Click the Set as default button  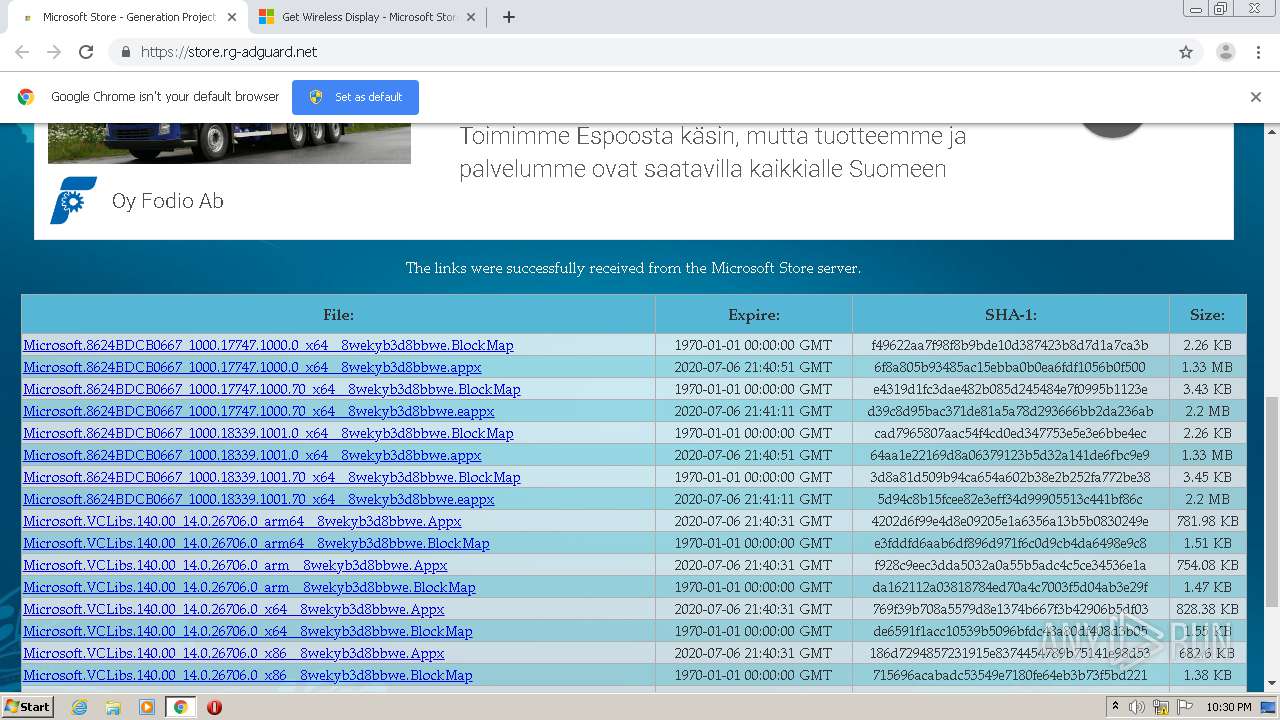(355, 97)
